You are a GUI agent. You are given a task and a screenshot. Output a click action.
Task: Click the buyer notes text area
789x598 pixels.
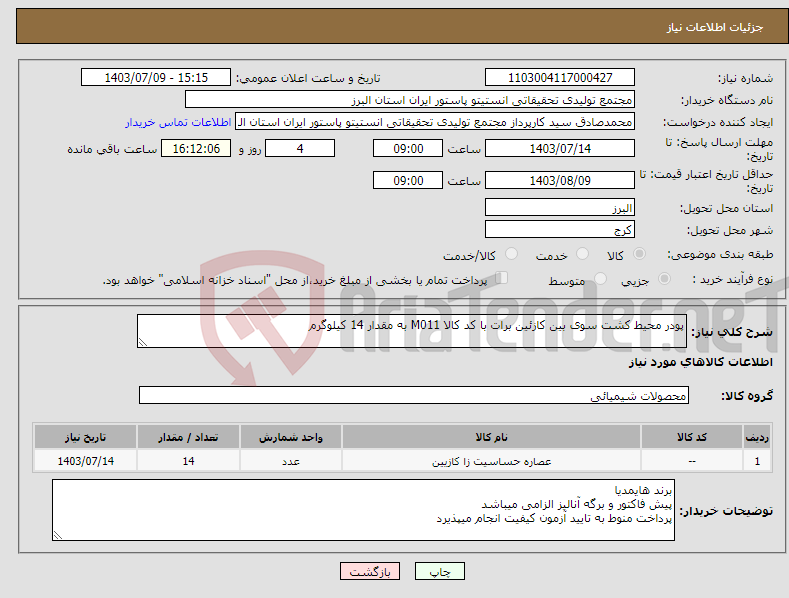tap(363, 510)
